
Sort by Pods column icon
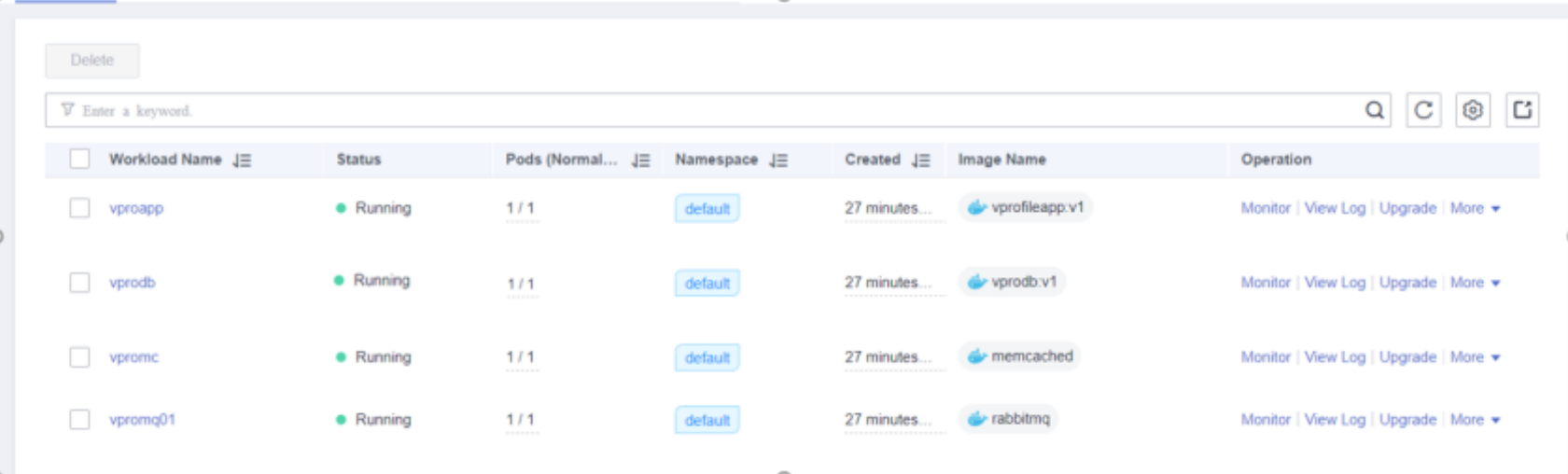coord(640,160)
